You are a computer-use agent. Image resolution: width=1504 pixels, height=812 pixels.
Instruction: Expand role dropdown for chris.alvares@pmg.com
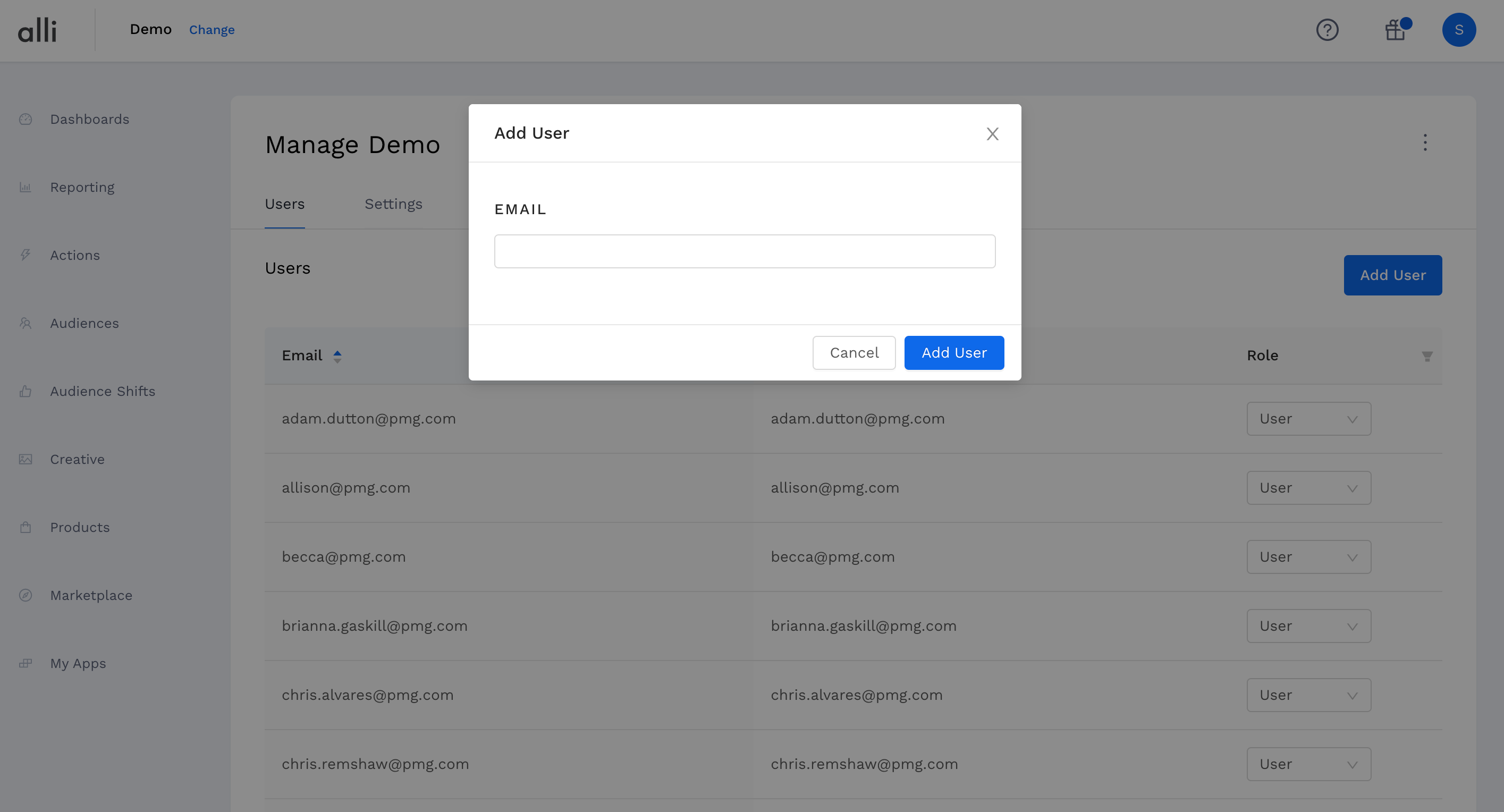(1308, 695)
